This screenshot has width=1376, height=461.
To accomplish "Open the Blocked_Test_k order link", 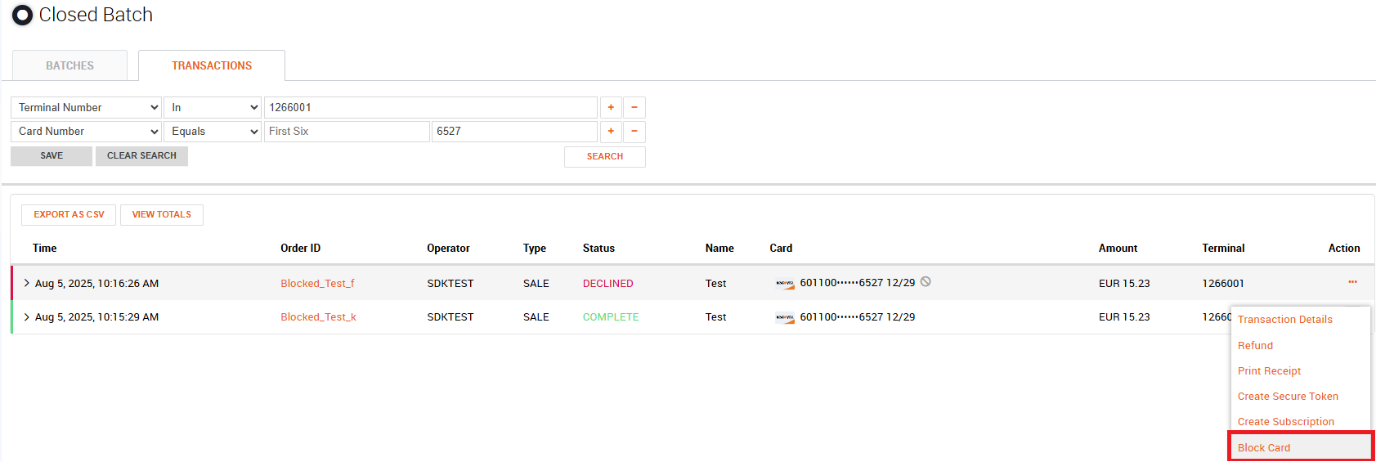I will [318, 318].
